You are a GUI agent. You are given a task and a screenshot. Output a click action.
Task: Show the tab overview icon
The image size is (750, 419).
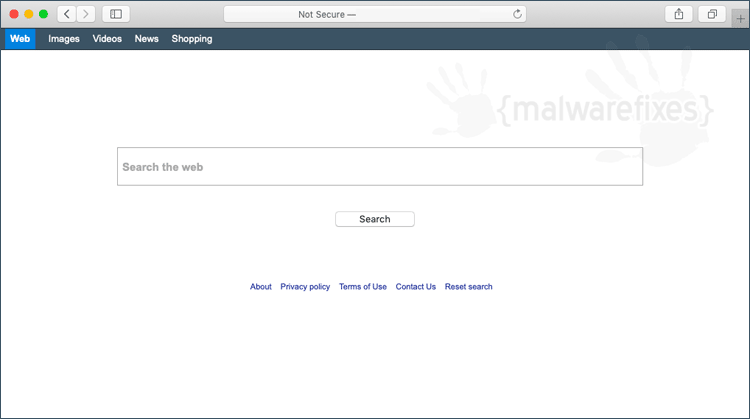click(712, 14)
